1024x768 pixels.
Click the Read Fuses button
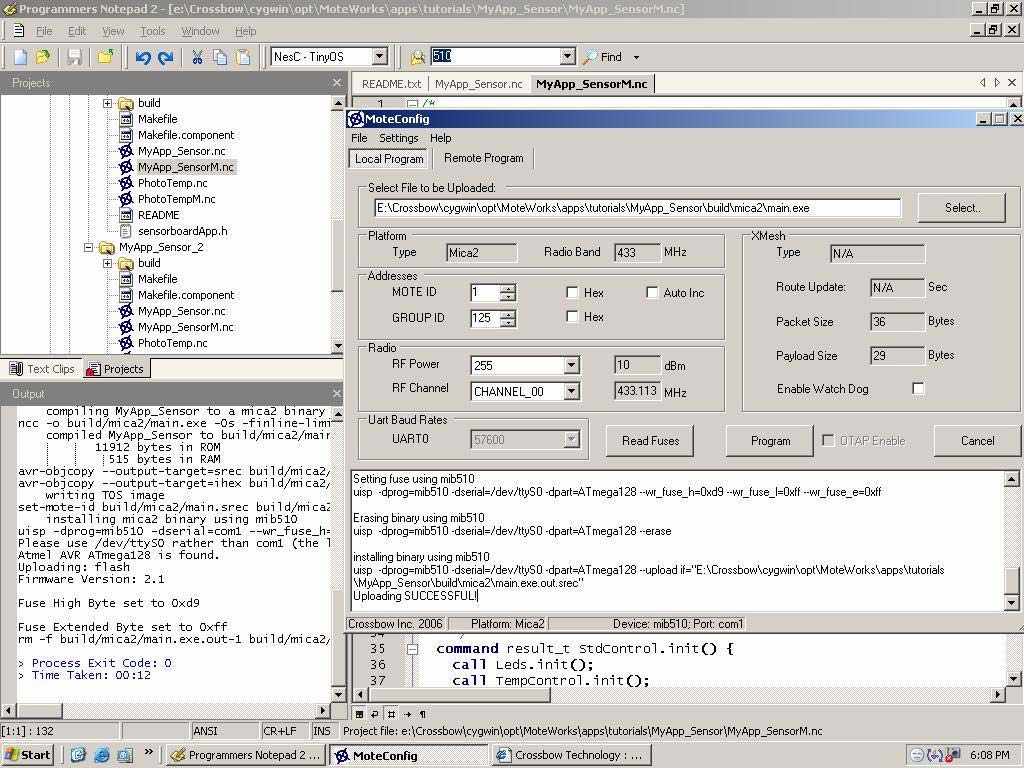(650, 441)
